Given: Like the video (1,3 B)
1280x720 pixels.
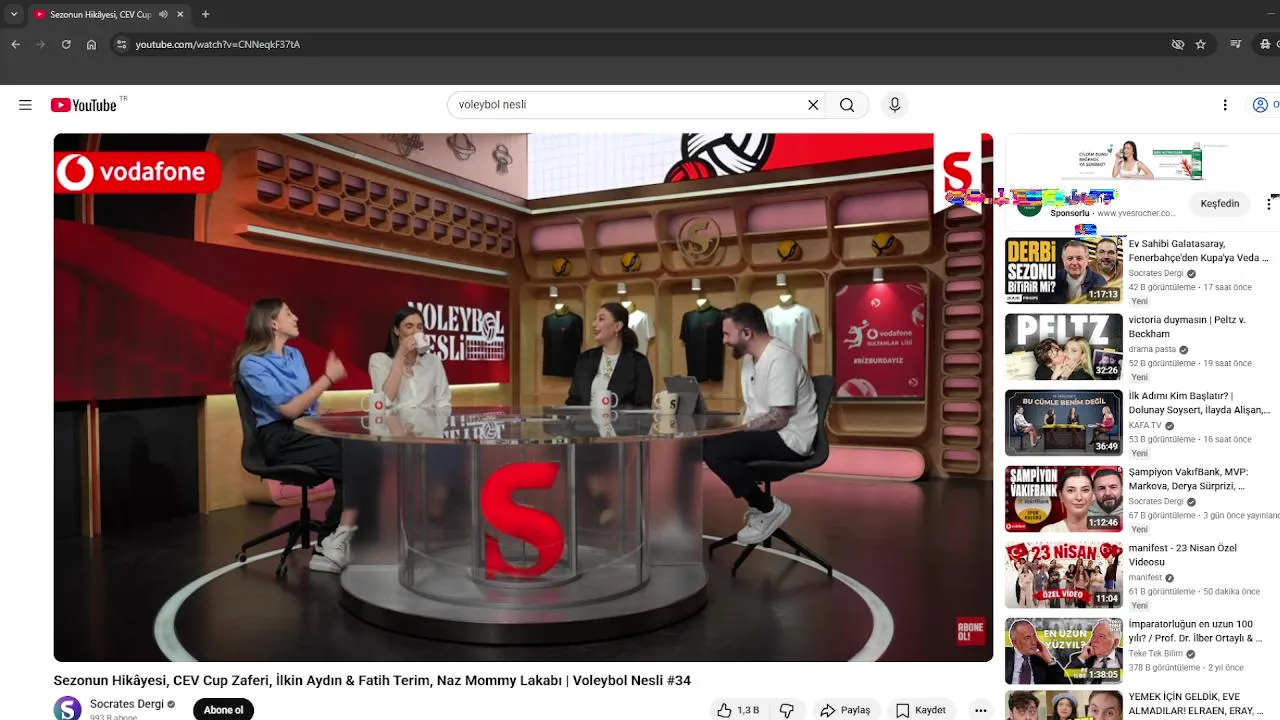Looking at the screenshot, I should pyautogui.click(x=738, y=710).
